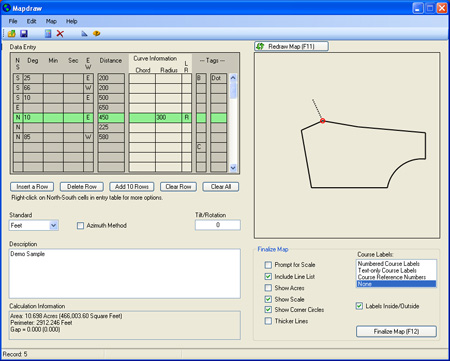
Task: Click the Mapdraw globe title icon
Action: pos(6,8)
